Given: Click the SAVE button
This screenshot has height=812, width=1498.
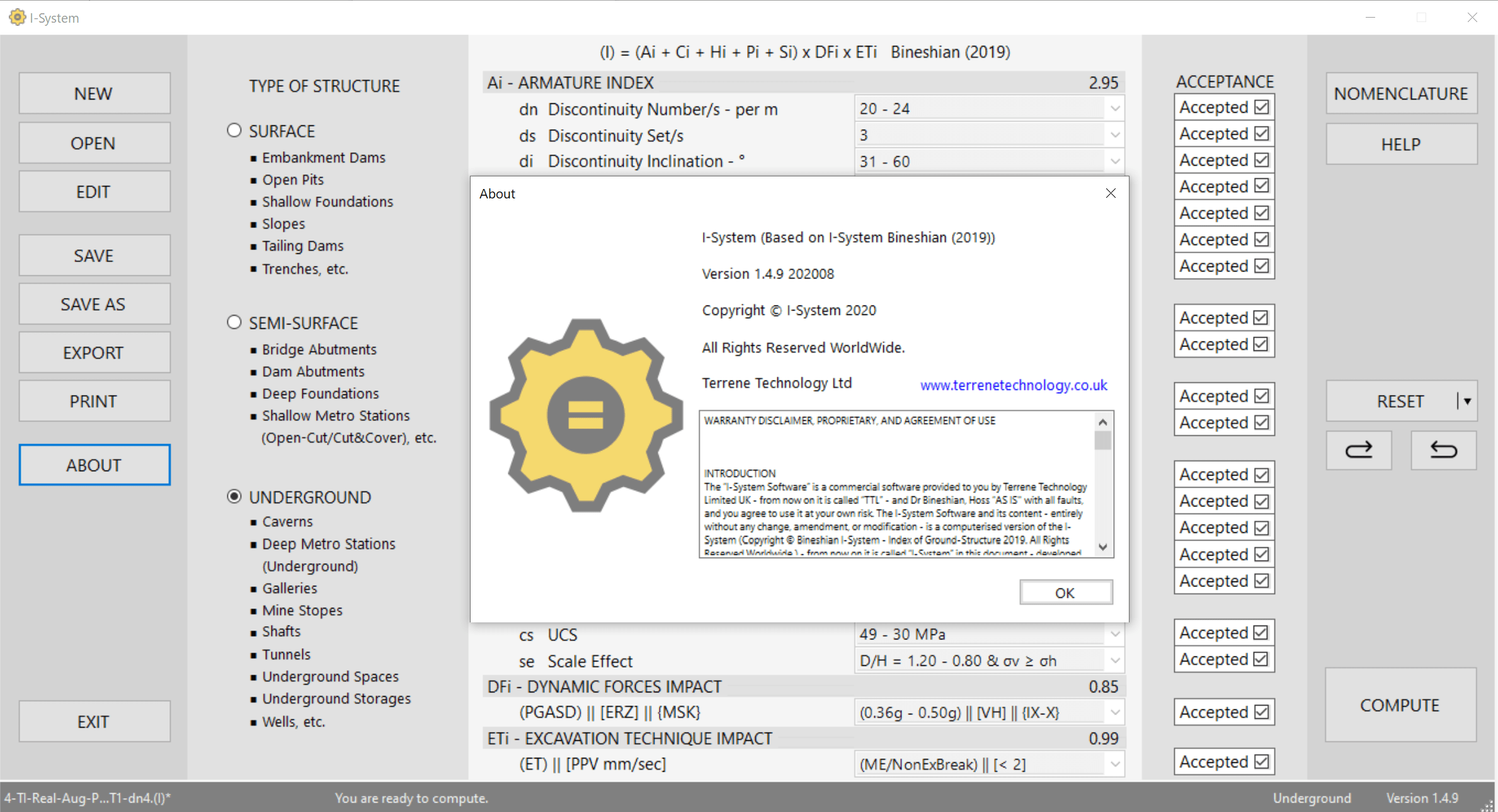Looking at the screenshot, I should pos(94,255).
